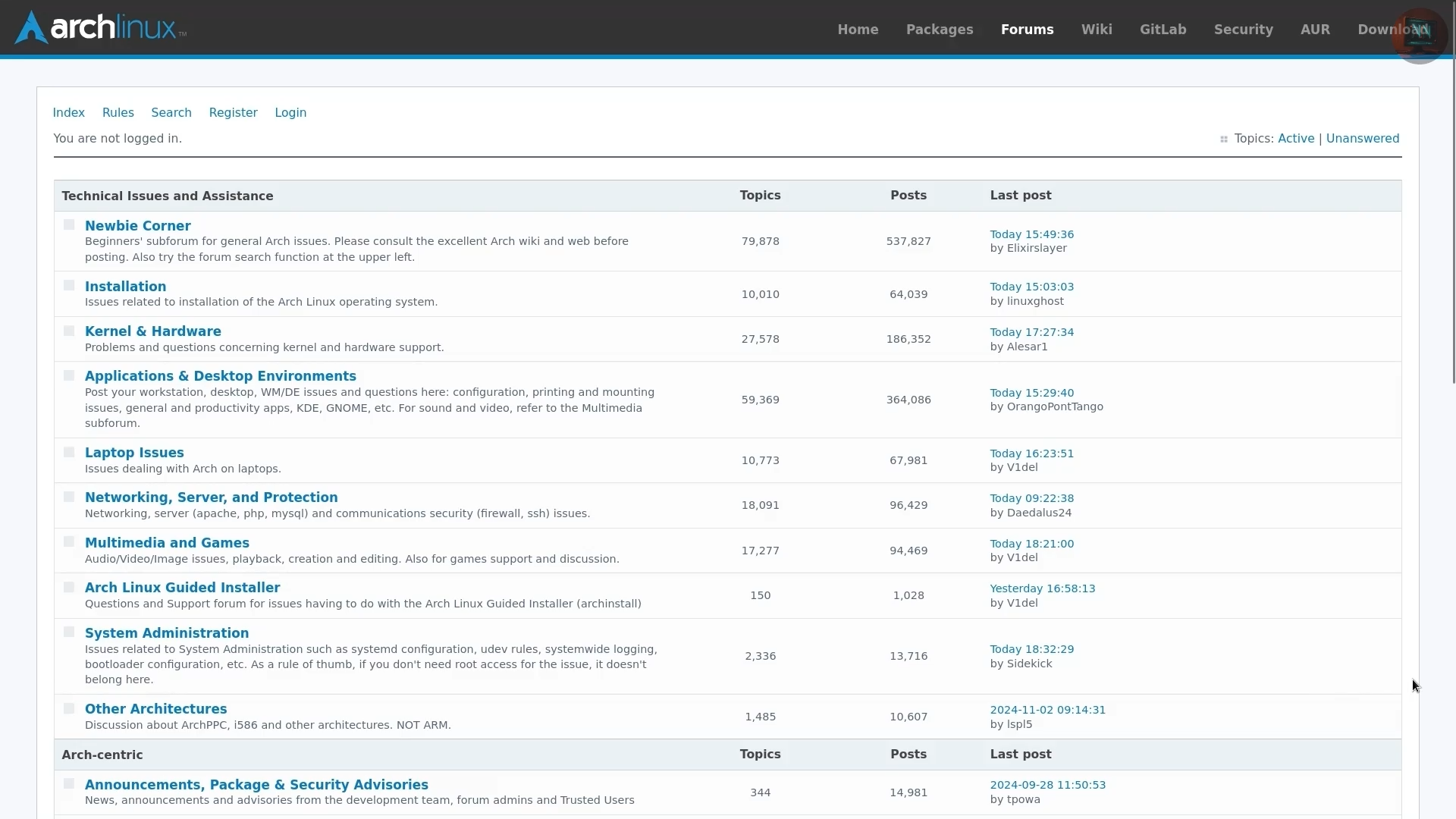Click the System Administration status icon
The image size is (1456, 819).
click(69, 632)
